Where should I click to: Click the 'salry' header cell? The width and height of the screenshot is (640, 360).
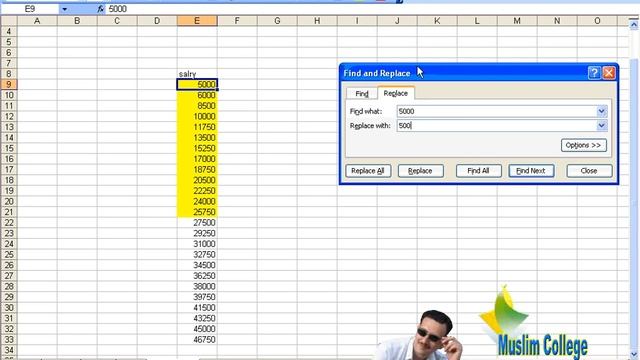tap(197, 74)
